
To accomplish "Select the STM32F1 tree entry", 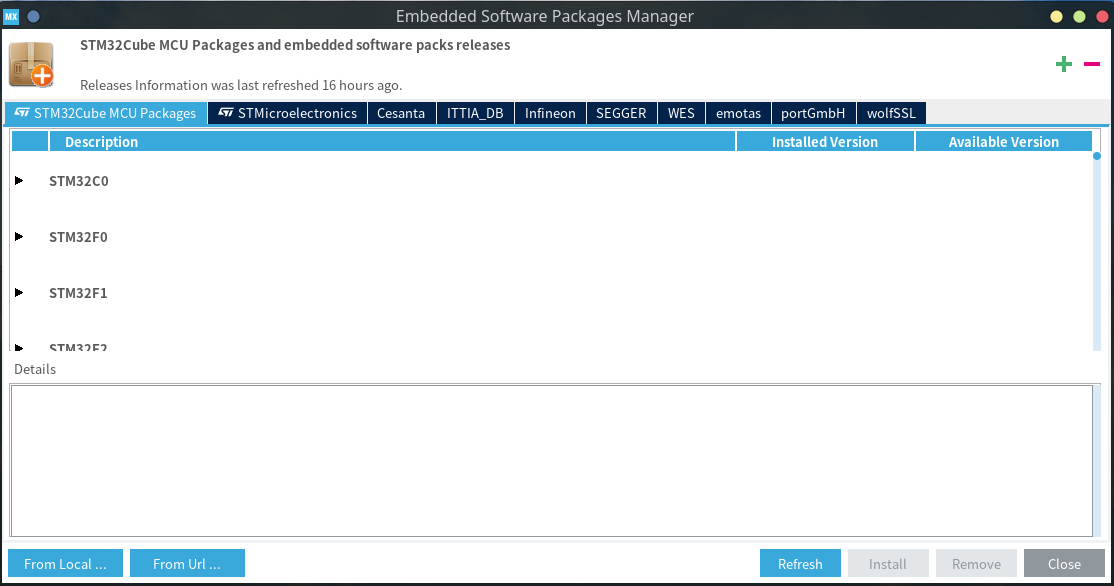I will click(x=78, y=293).
